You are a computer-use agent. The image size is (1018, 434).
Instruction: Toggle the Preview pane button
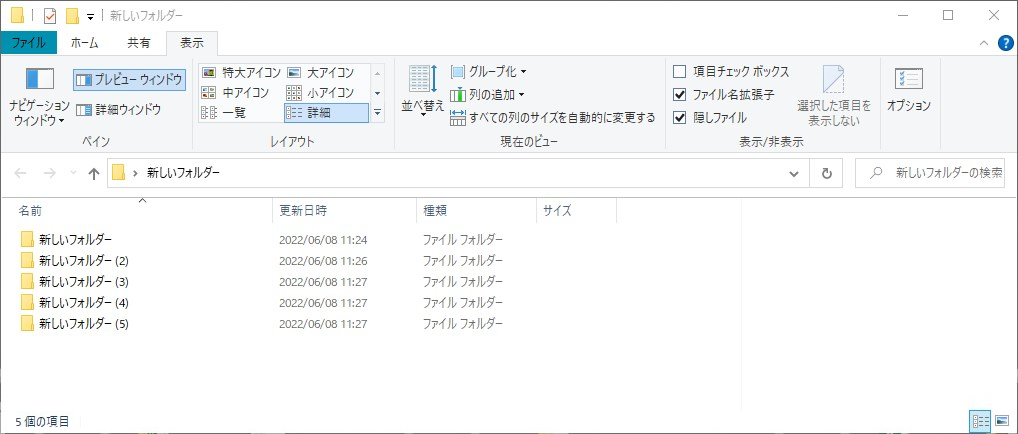pyautogui.click(x=129, y=80)
